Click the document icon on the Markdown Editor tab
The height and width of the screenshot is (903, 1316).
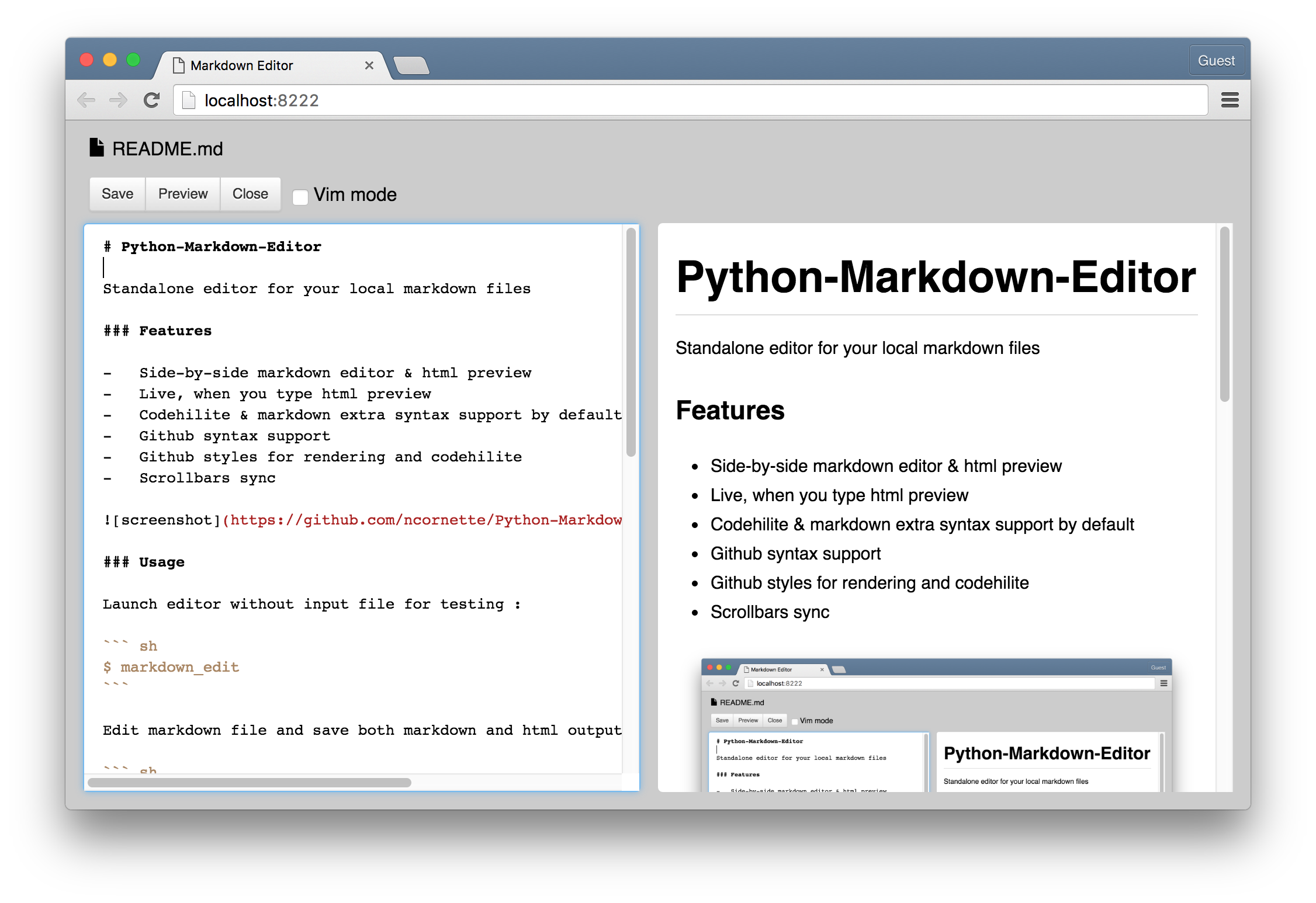tap(180, 65)
